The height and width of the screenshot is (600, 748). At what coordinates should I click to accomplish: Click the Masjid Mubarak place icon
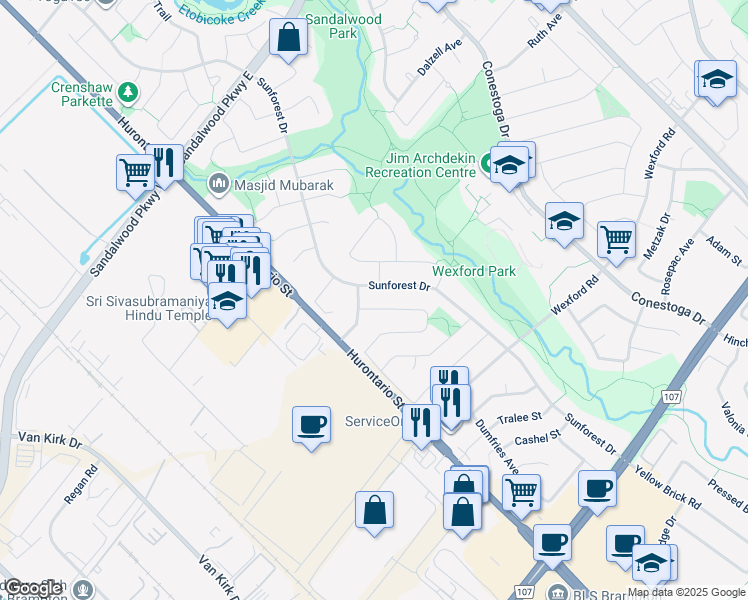coord(219,185)
